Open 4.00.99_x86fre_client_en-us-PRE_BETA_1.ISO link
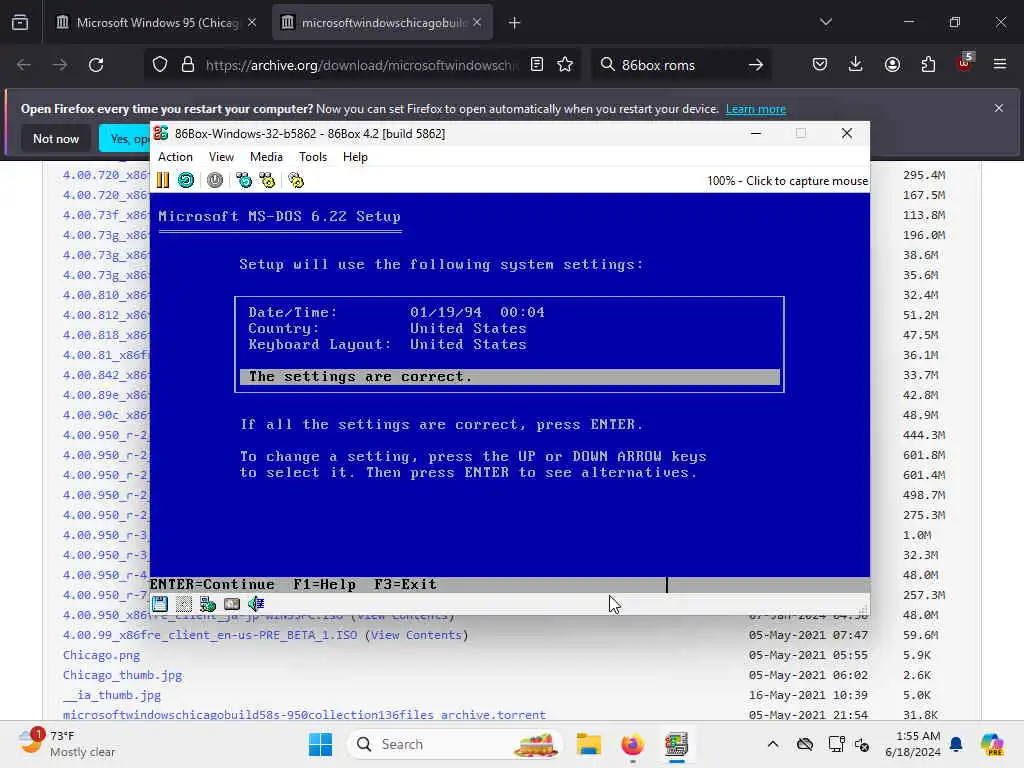The image size is (1024, 768). tap(210, 635)
